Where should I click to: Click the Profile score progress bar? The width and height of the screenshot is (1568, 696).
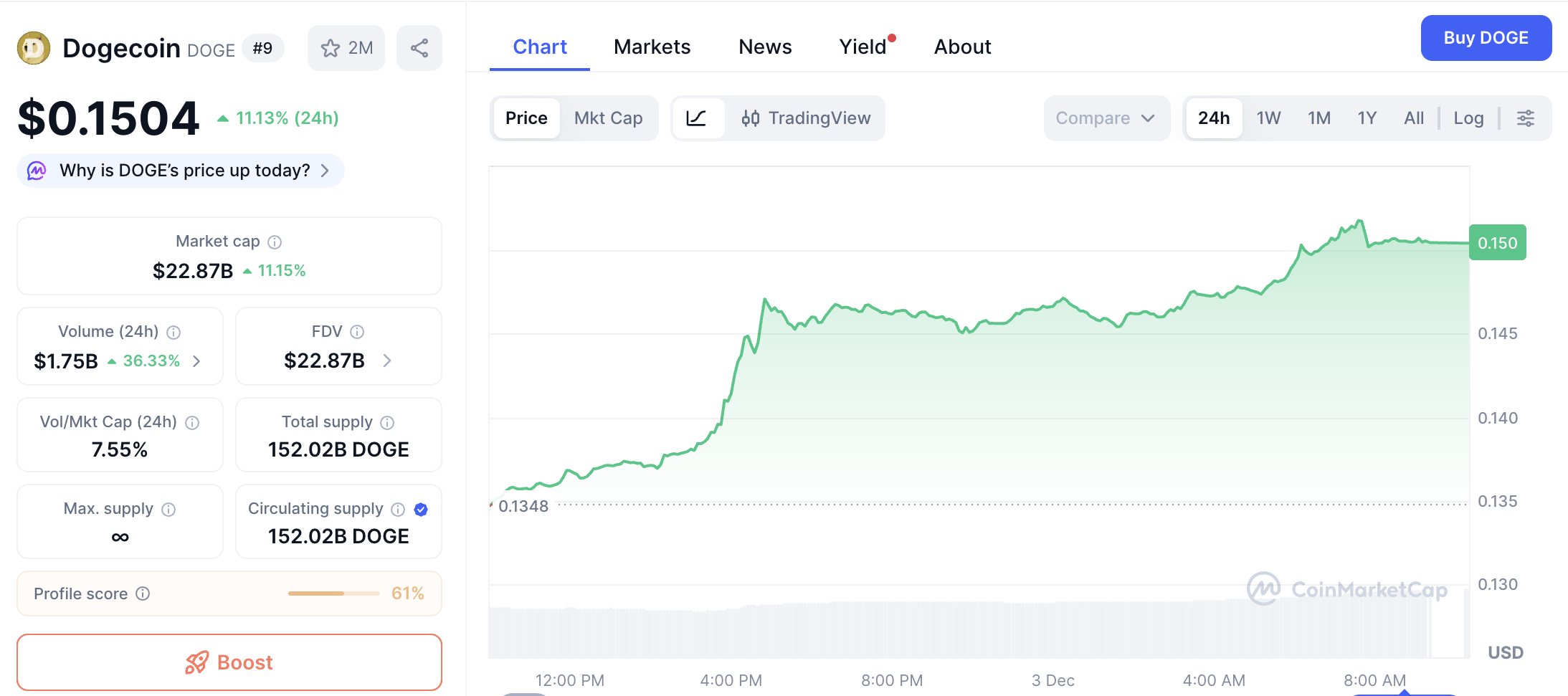(333, 593)
